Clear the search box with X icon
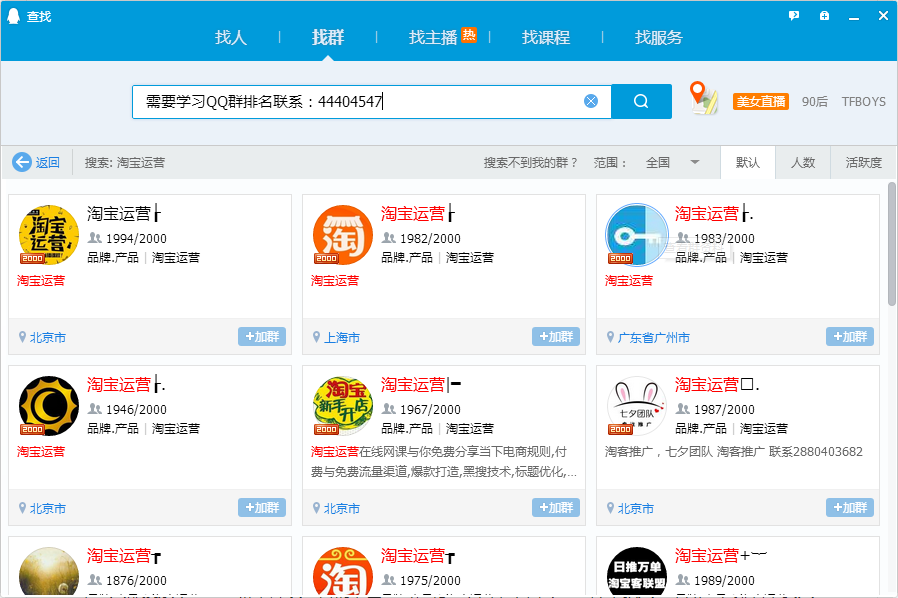 click(591, 101)
